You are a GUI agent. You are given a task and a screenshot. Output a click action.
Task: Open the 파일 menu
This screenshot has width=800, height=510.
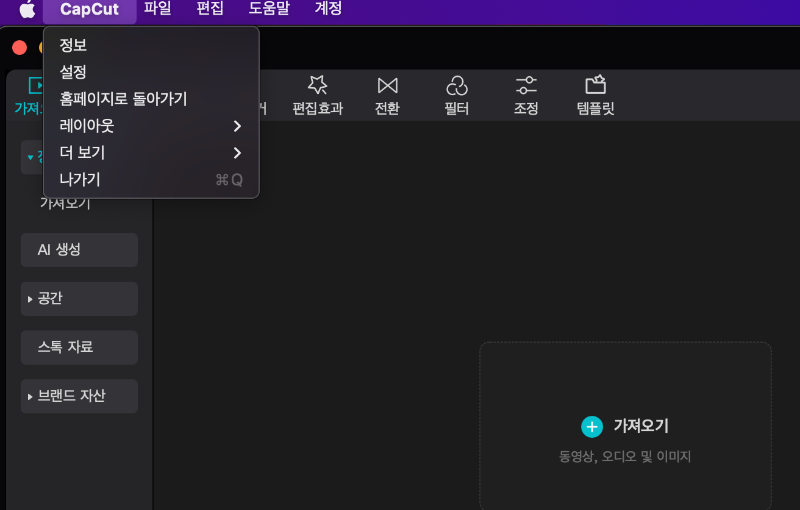[x=158, y=9]
